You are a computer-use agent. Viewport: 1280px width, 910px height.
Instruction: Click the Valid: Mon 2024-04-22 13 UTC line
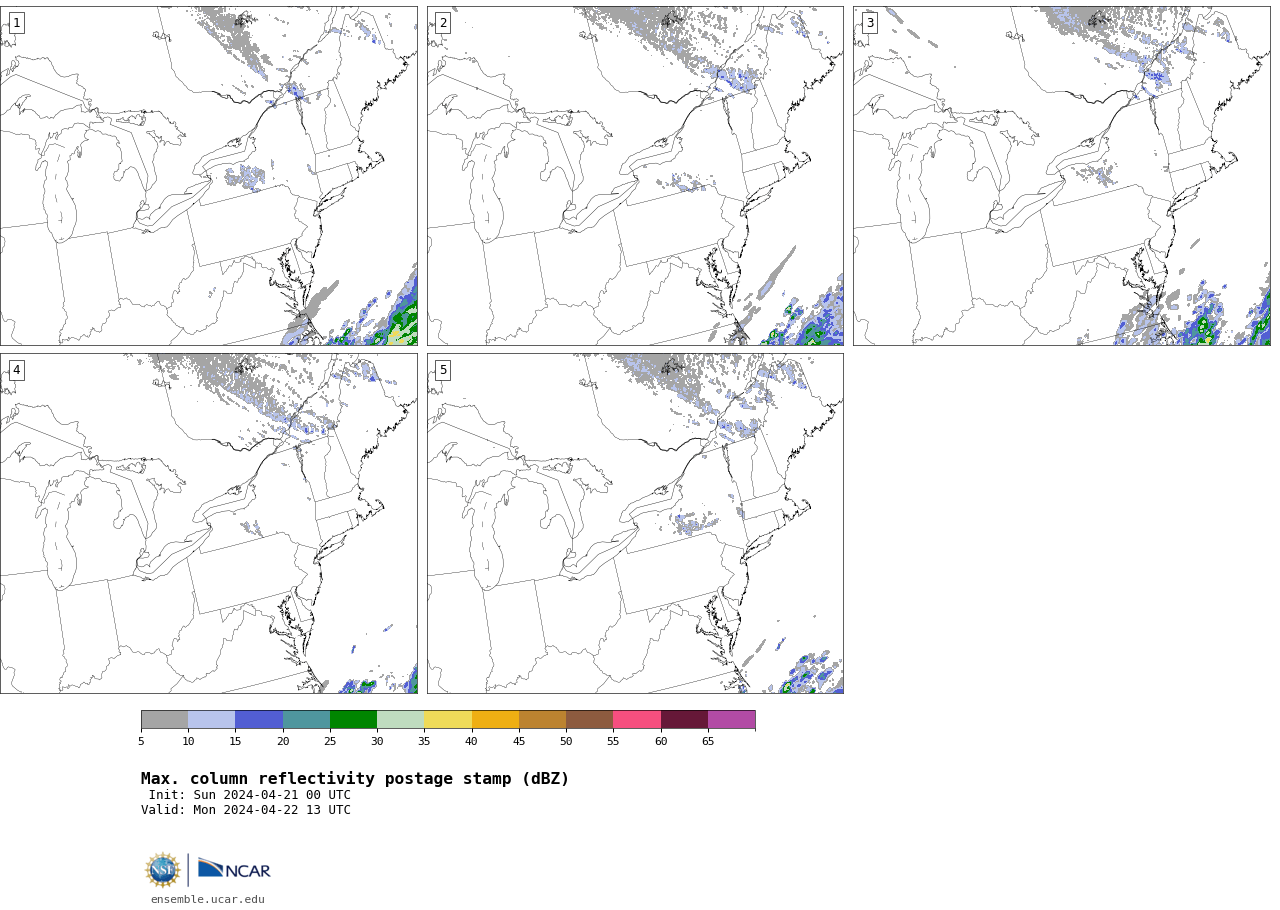[246, 810]
